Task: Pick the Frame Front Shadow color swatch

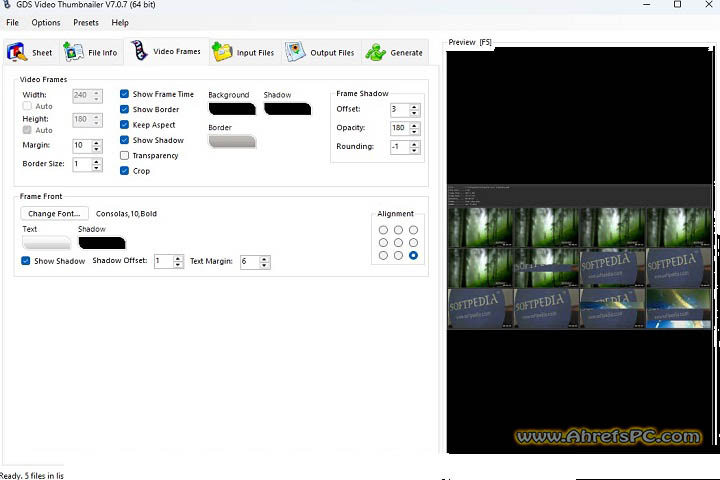Action: tap(102, 243)
